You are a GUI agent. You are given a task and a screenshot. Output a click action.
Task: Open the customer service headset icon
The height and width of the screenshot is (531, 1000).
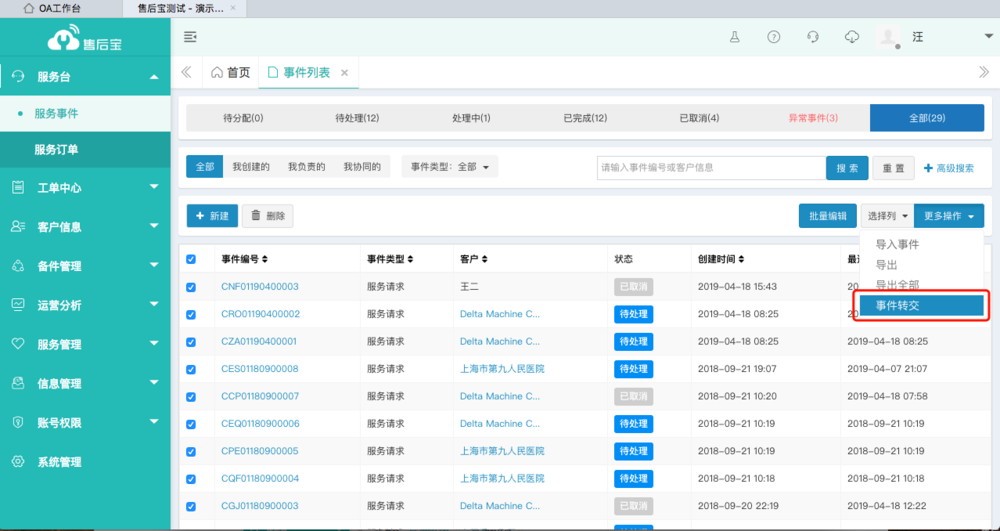812,37
